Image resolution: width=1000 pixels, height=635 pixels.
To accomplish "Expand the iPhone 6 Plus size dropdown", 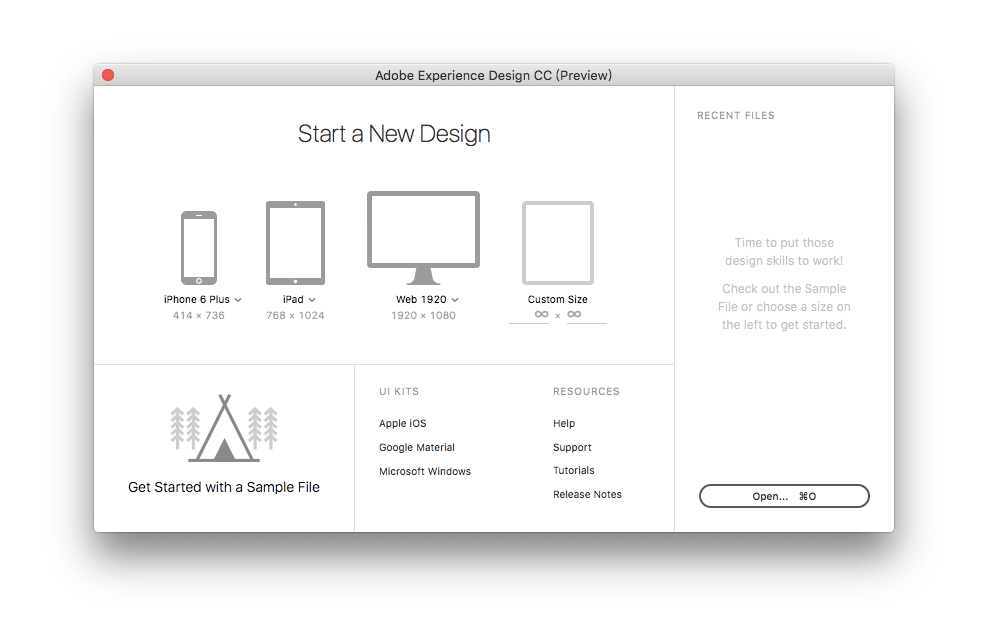I will point(239,298).
